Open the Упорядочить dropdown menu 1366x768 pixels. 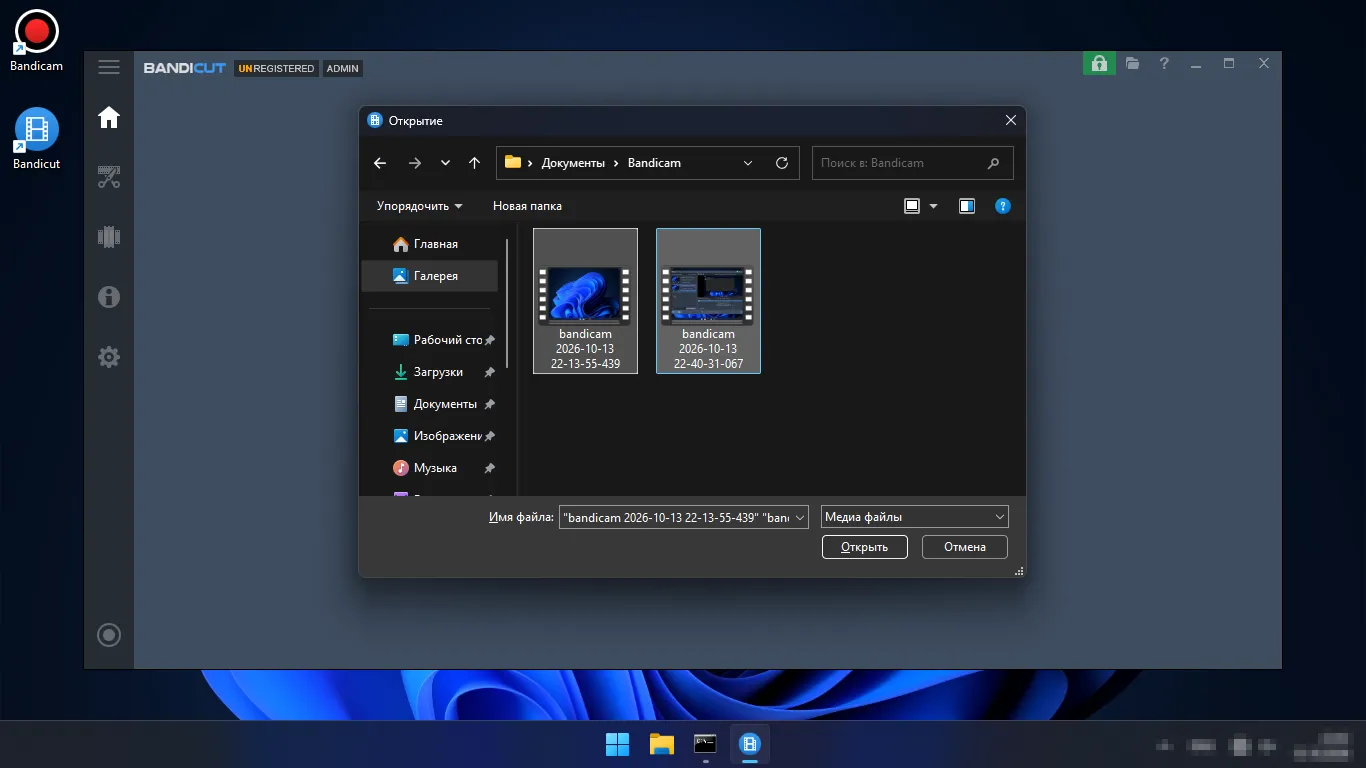point(420,206)
